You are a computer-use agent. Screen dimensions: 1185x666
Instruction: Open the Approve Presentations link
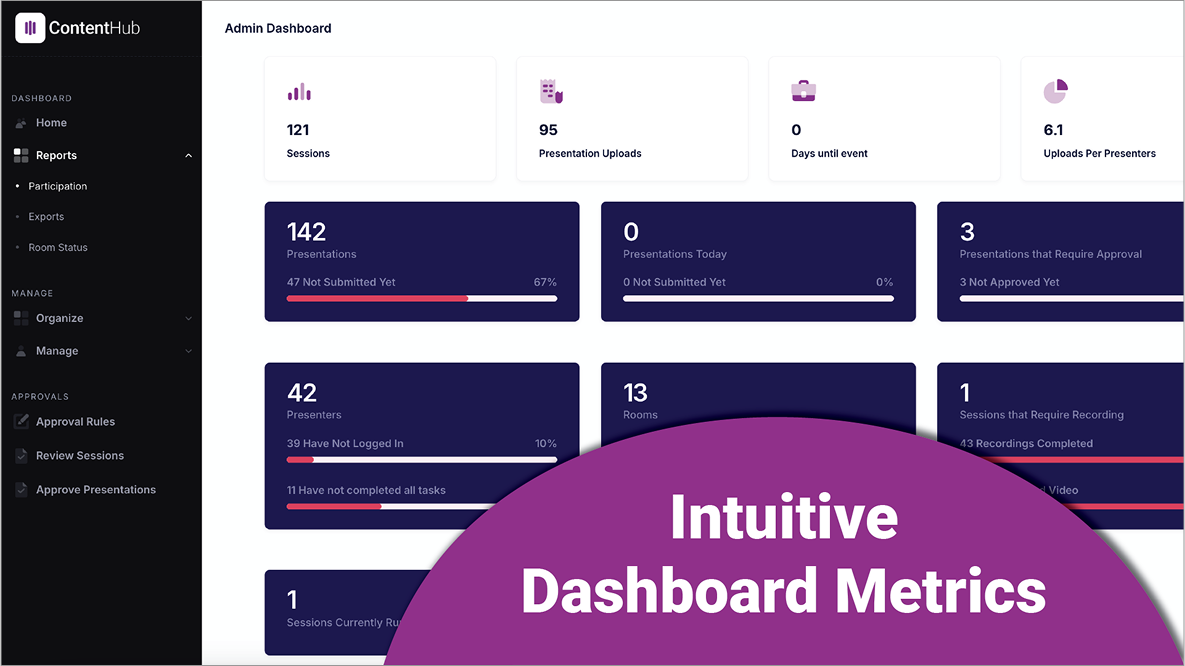96,490
